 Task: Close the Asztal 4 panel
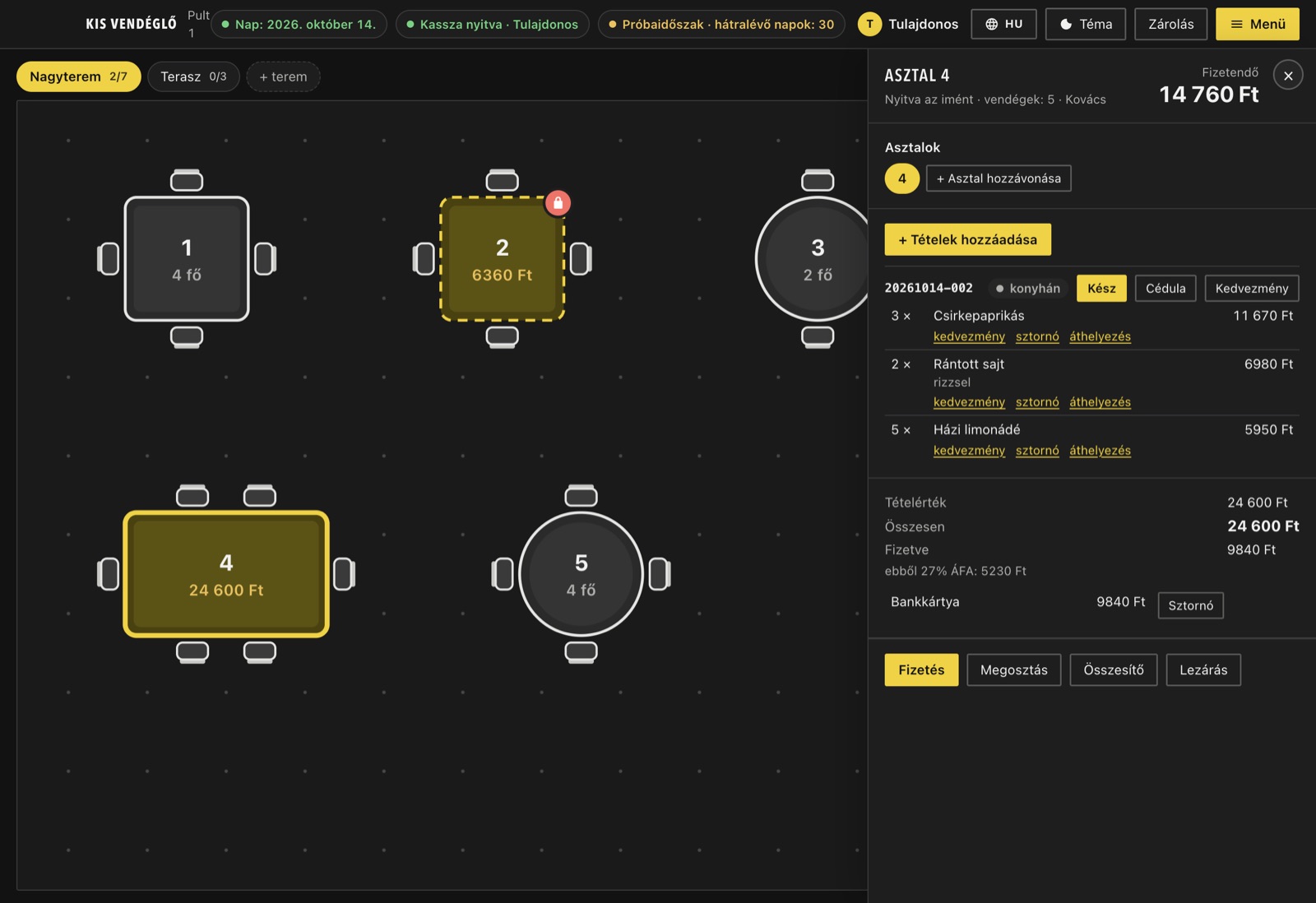coord(1288,76)
